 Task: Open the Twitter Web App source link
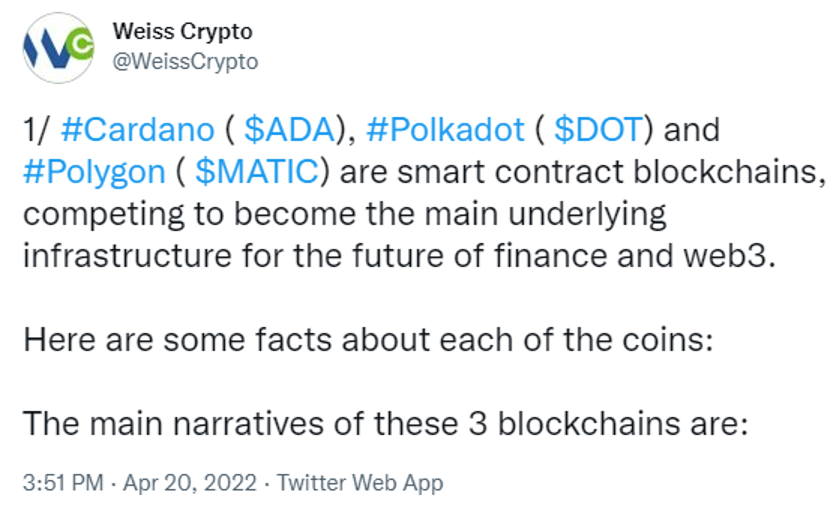360,483
